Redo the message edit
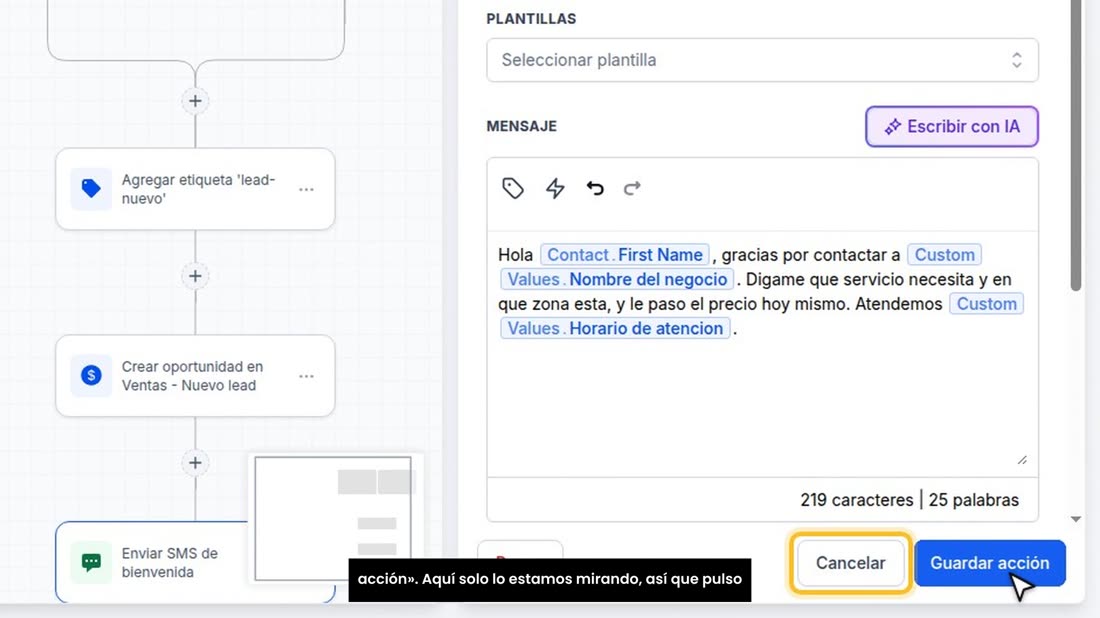Viewport: 1100px width, 618px height. click(x=632, y=188)
